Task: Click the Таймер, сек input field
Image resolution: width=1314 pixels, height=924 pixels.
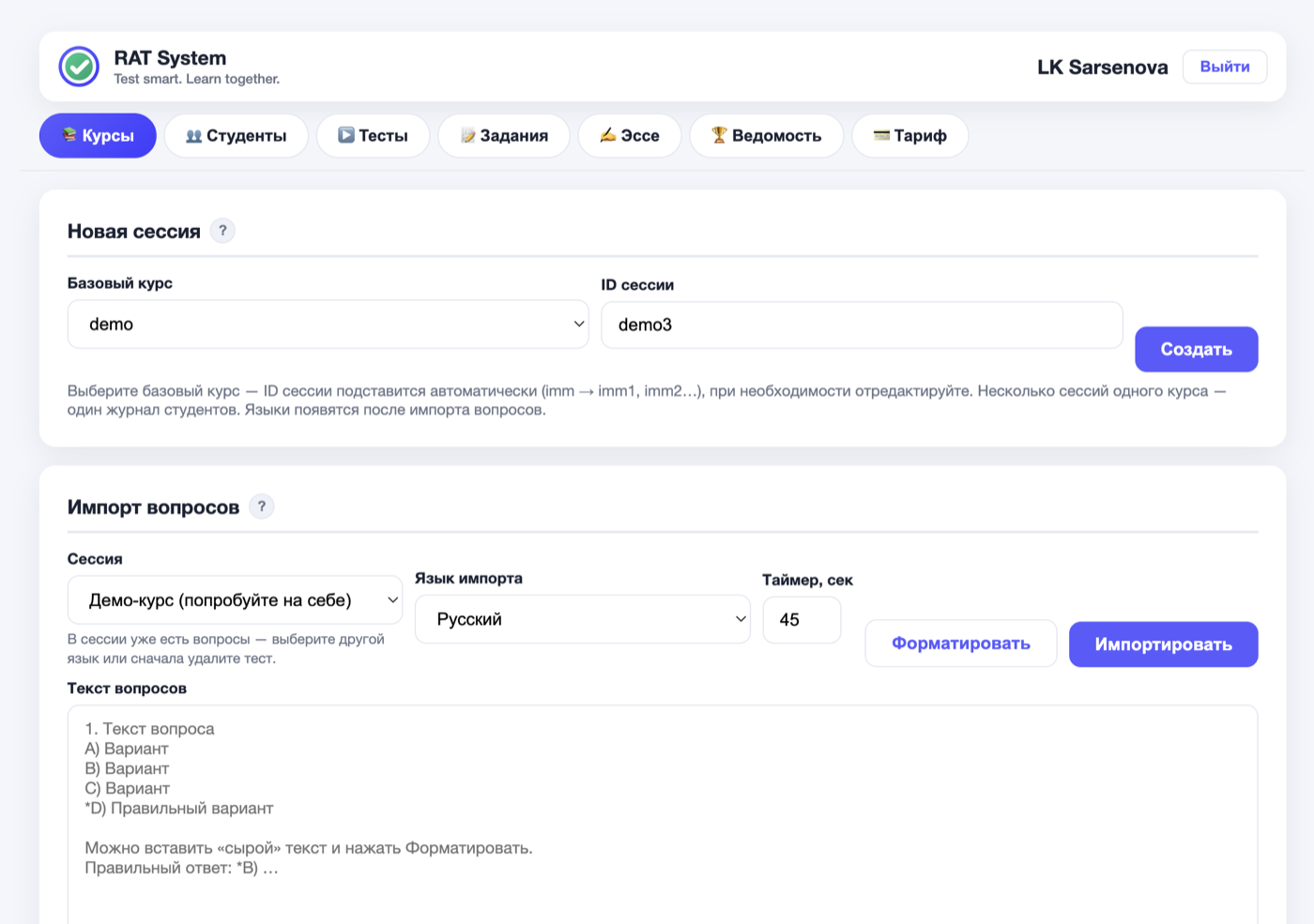Action: point(802,619)
